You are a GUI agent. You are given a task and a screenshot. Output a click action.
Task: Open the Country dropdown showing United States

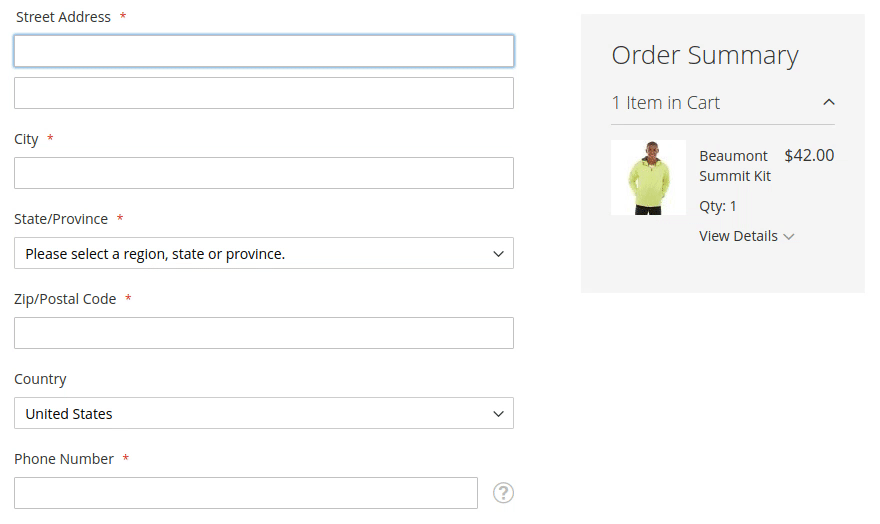[264, 414]
